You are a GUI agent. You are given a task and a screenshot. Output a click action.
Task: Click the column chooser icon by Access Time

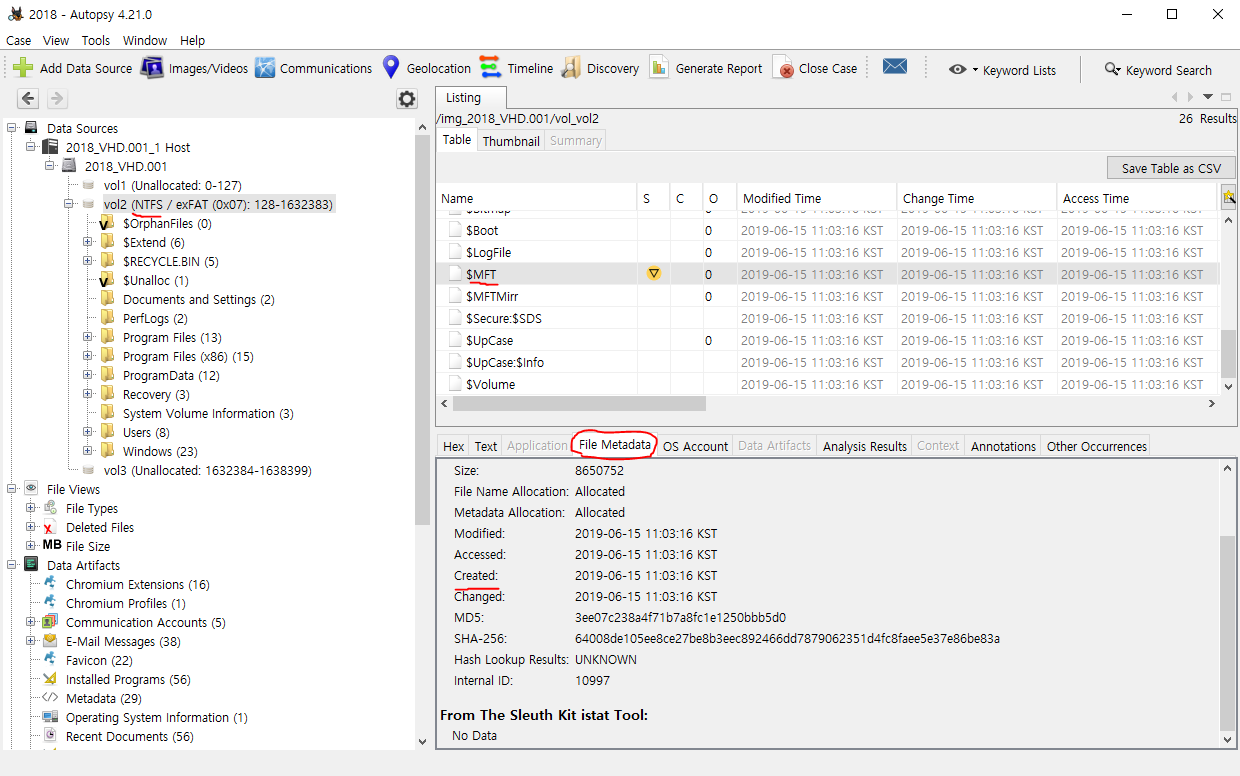[x=1228, y=197]
